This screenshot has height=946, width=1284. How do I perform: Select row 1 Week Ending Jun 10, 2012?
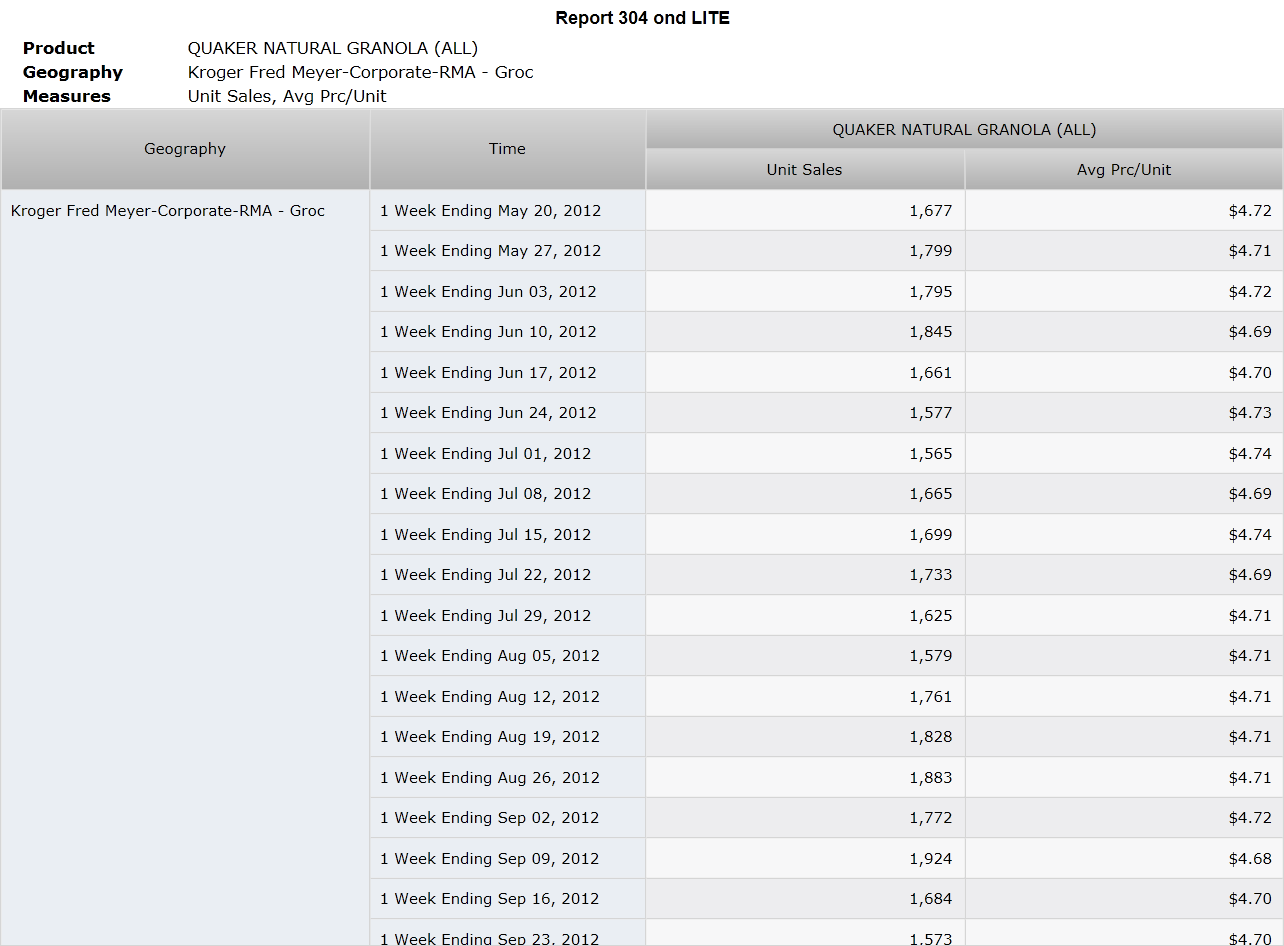[x=508, y=332]
